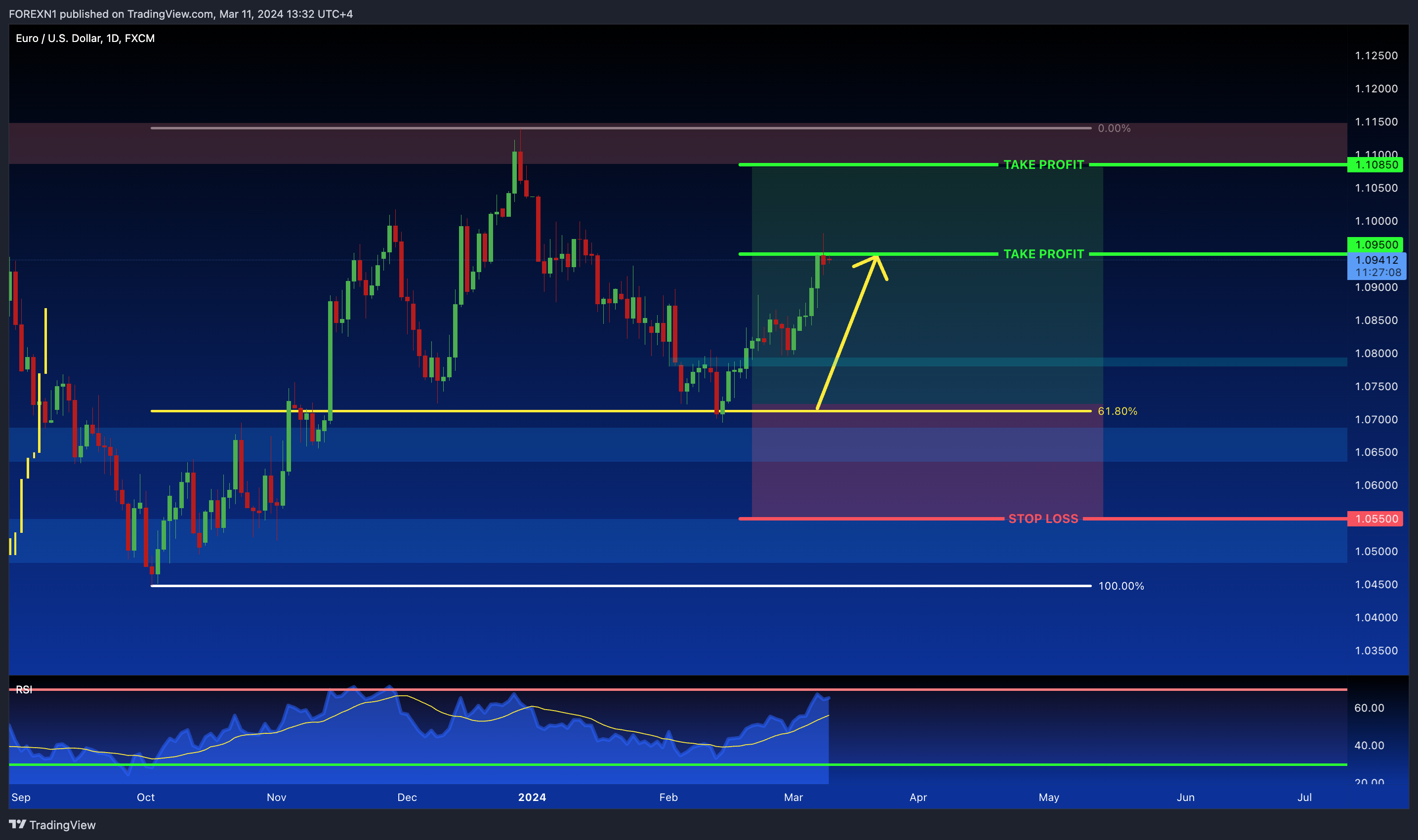Screen dimensions: 1418x840
Task: Click the 2024 label on the time axis
Action: coord(532,797)
